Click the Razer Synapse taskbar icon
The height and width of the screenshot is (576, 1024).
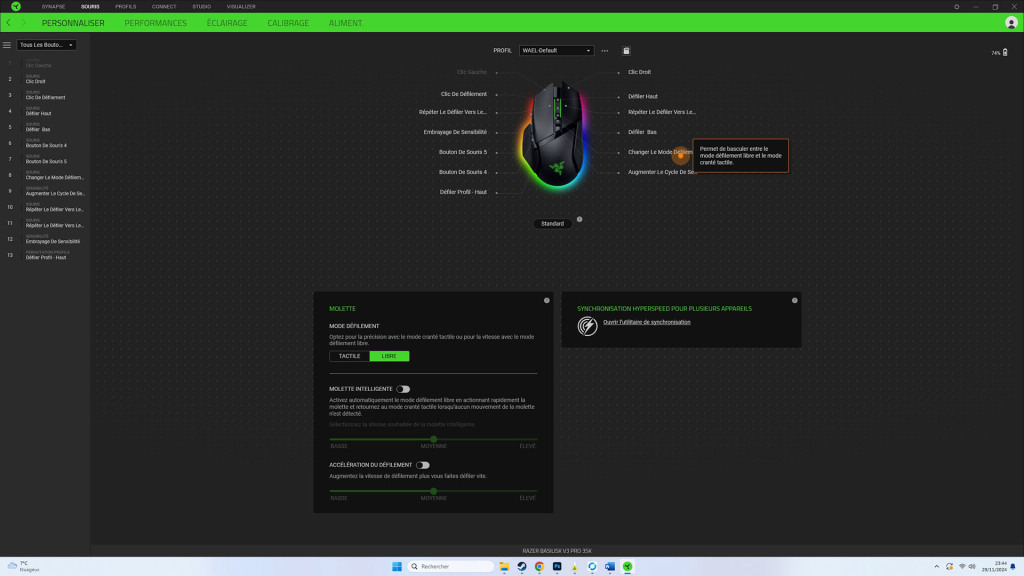click(x=628, y=566)
